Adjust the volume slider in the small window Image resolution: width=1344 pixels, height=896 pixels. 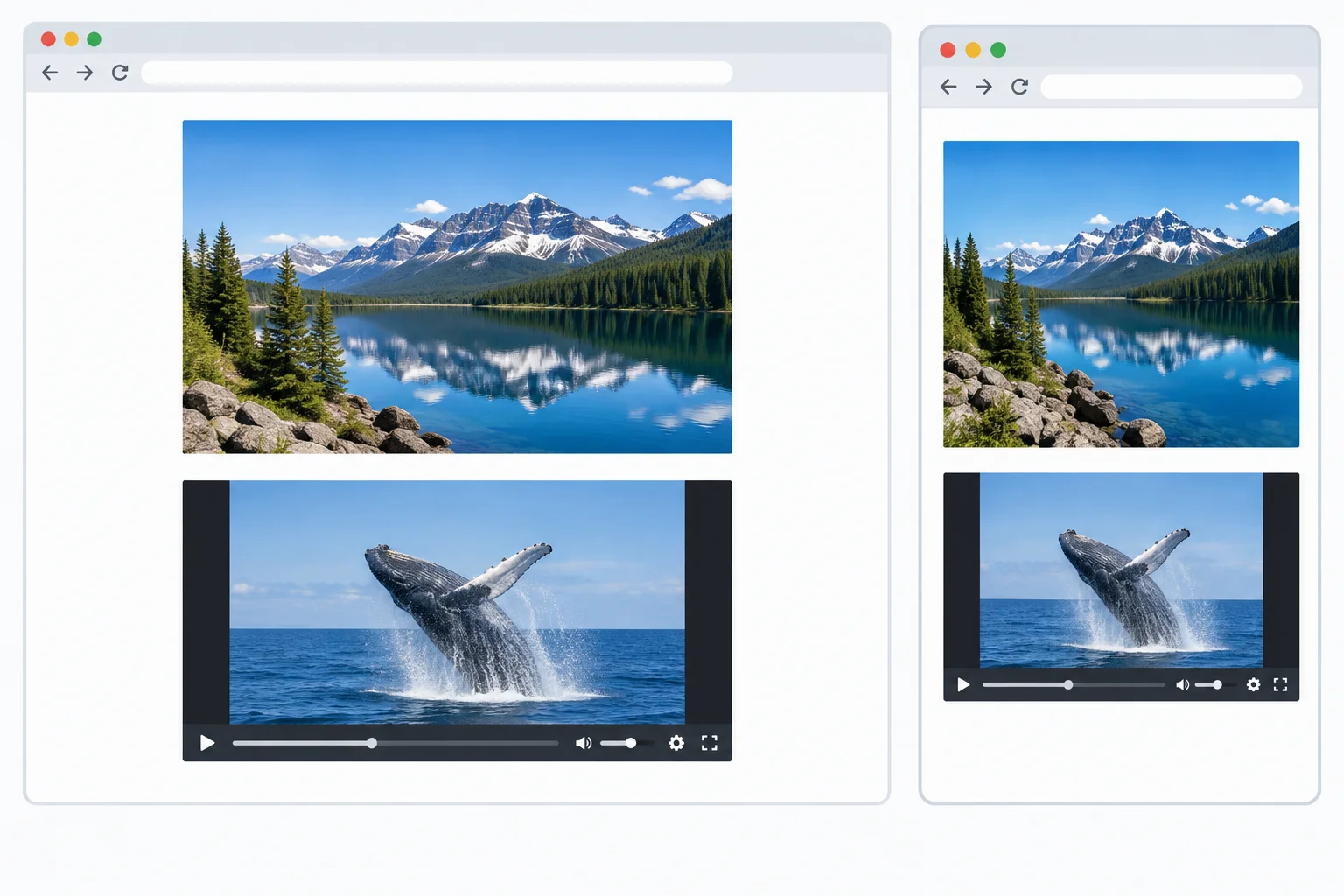1214,684
